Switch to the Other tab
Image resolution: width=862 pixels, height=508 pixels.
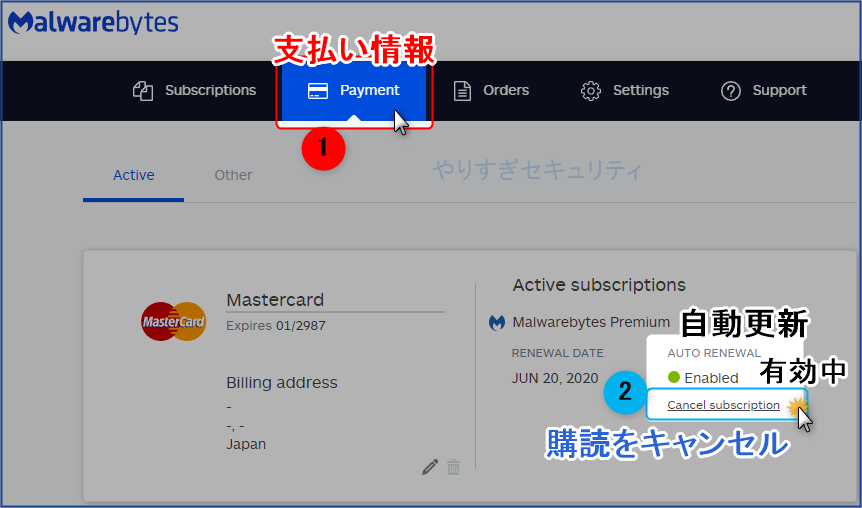(233, 175)
